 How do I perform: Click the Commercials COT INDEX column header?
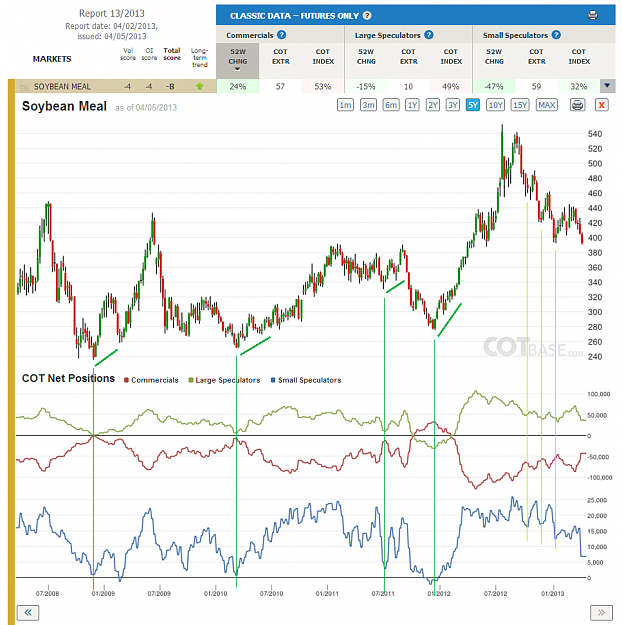pyautogui.click(x=323, y=57)
